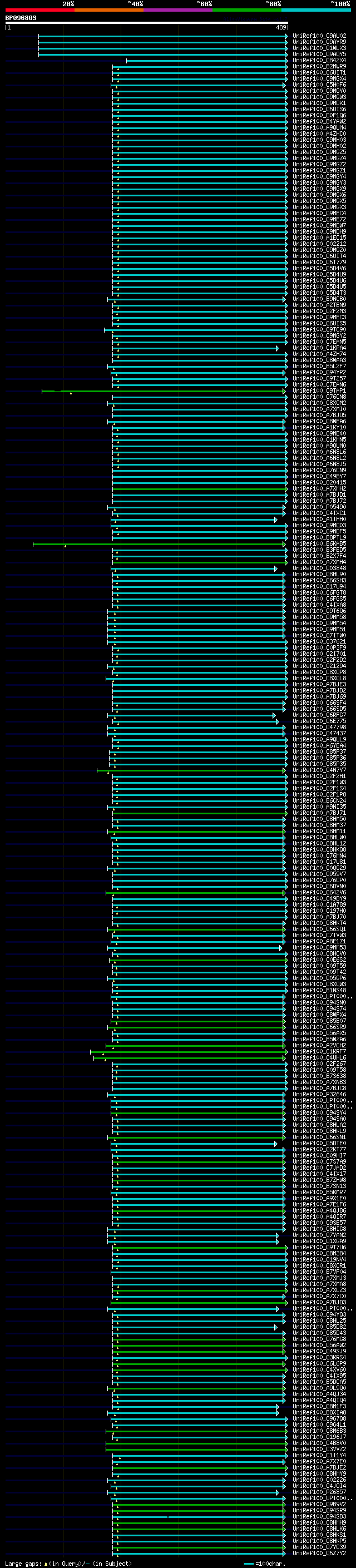Click the cyan ~100% identity color segment
The width and height of the screenshot is (356, 1568).
point(316,10)
